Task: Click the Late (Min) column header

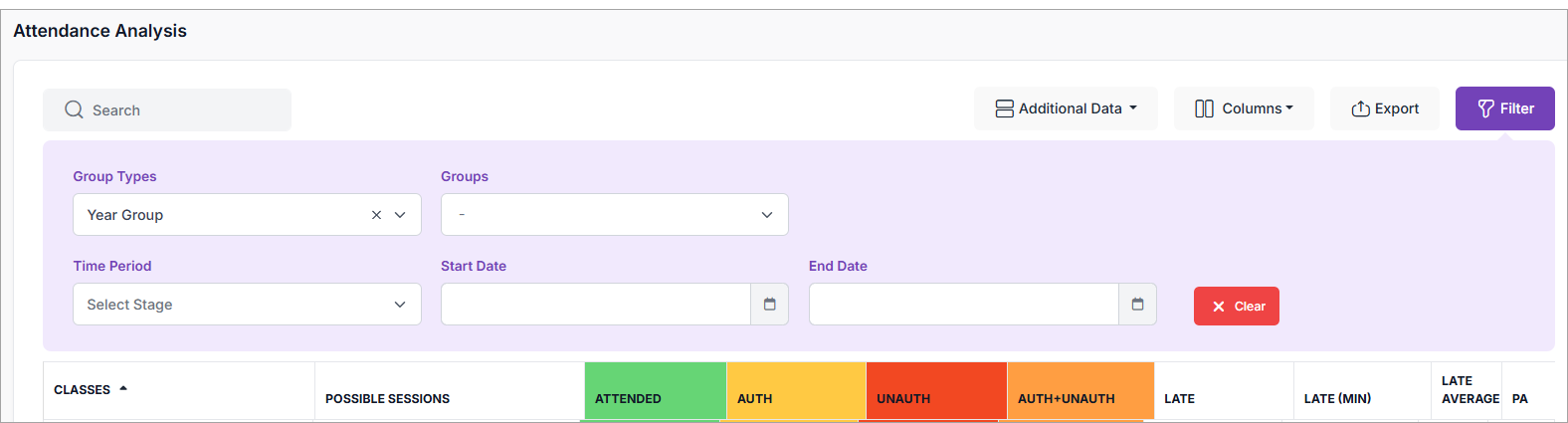Action: pyautogui.click(x=1337, y=398)
